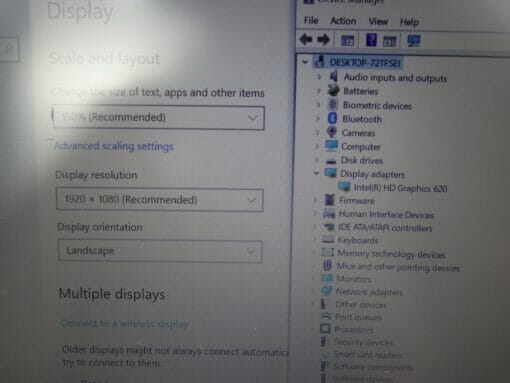Viewport: 510px width, 383px height.
Task: Select the Monitors tree entry
Action: coord(354,279)
